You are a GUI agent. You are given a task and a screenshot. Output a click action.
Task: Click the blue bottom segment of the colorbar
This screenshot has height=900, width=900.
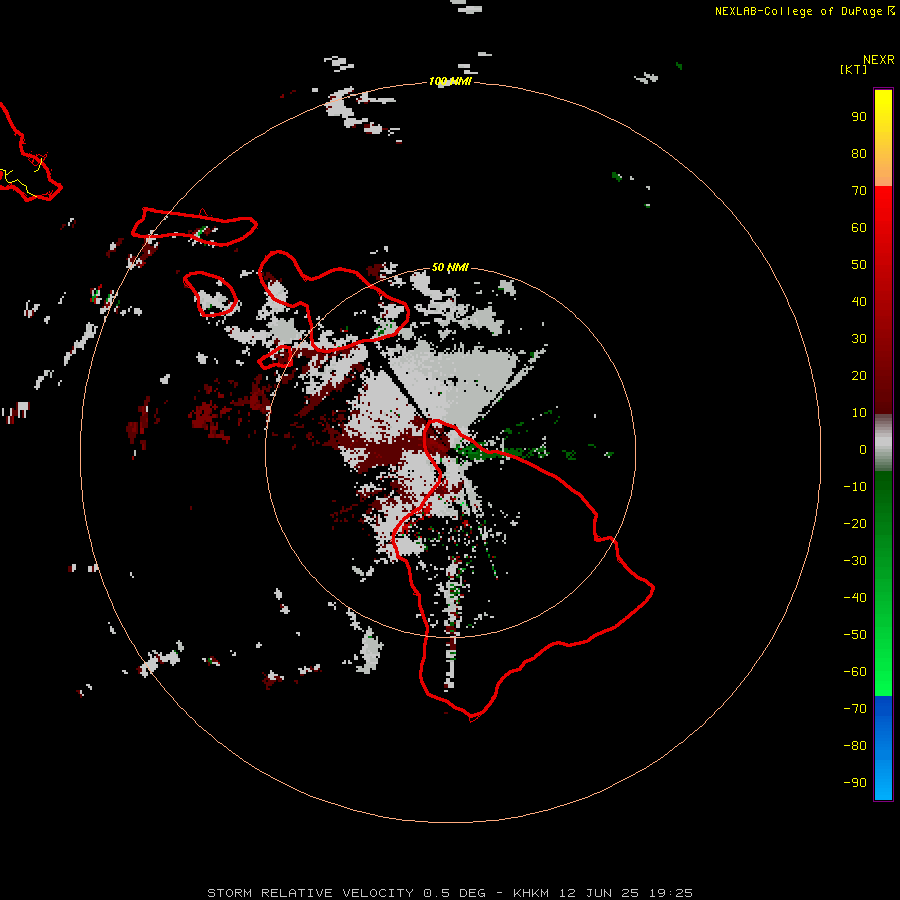click(x=883, y=748)
